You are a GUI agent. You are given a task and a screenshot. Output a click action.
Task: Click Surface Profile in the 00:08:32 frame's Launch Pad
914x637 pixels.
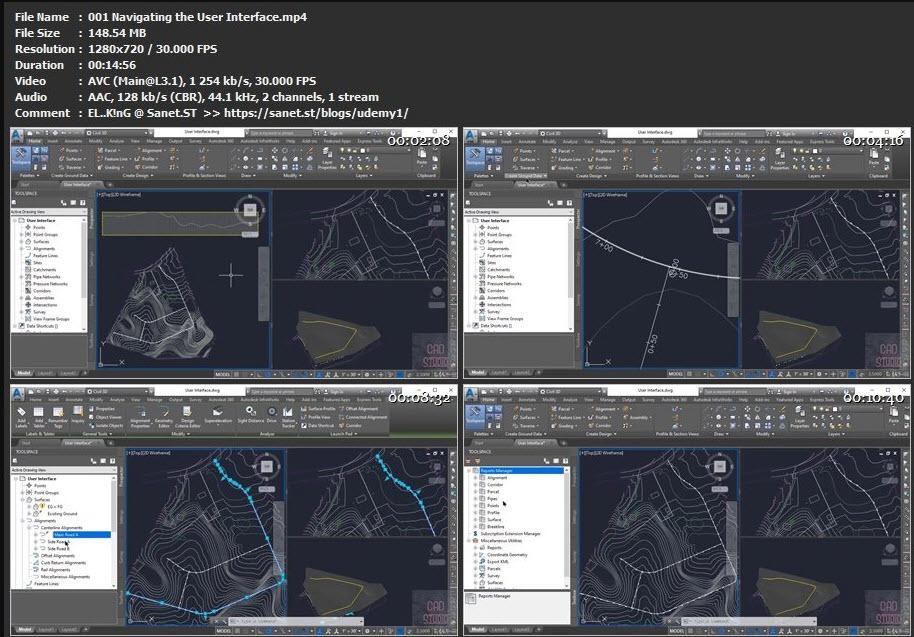(x=318, y=409)
